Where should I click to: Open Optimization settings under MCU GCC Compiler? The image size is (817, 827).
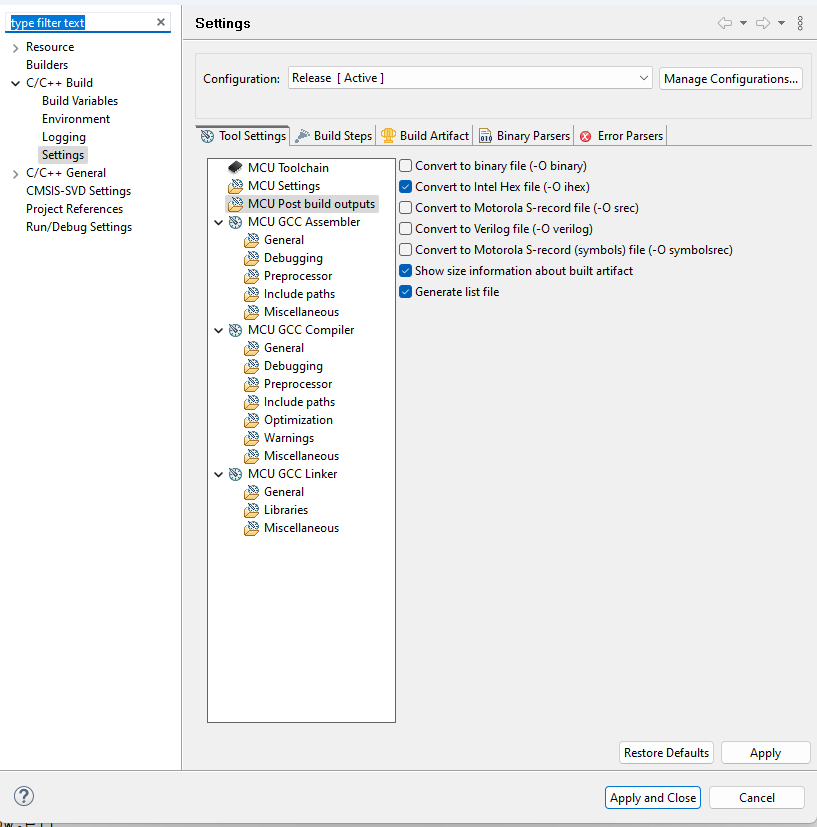[x=299, y=419]
